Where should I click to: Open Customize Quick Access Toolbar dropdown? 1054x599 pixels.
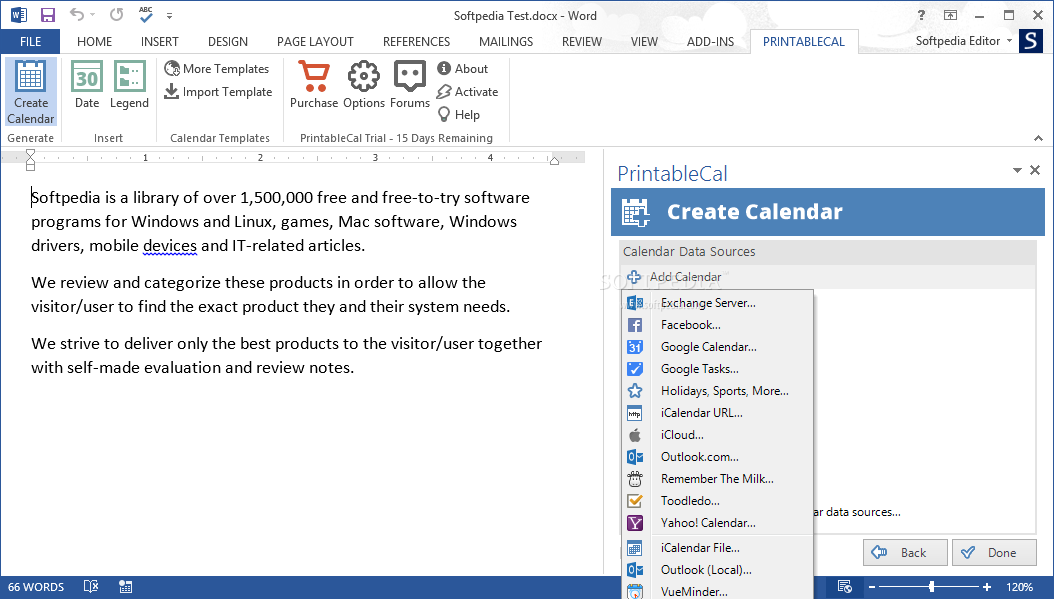click(x=169, y=15)
